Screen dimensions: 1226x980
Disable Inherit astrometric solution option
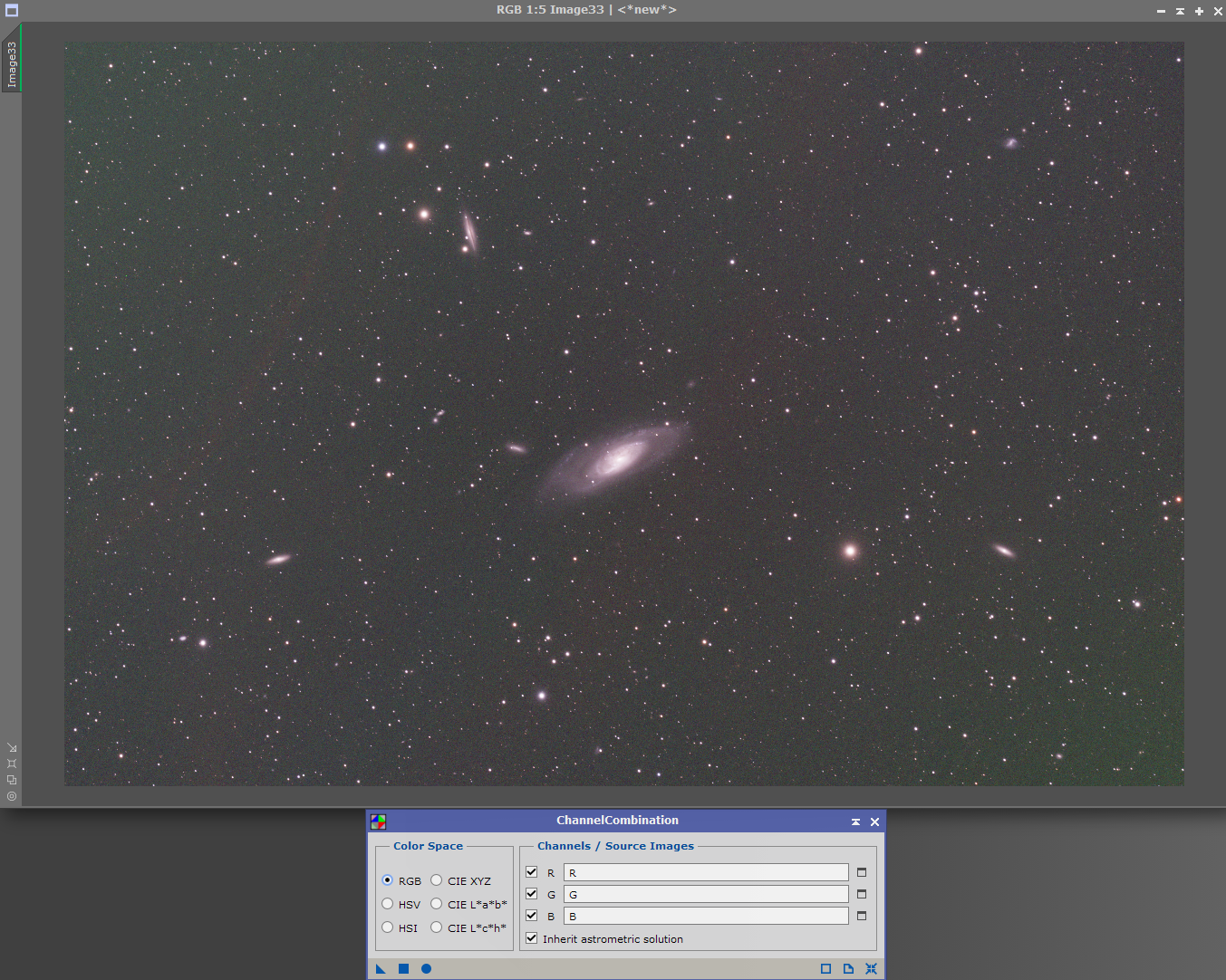(532, 938)
